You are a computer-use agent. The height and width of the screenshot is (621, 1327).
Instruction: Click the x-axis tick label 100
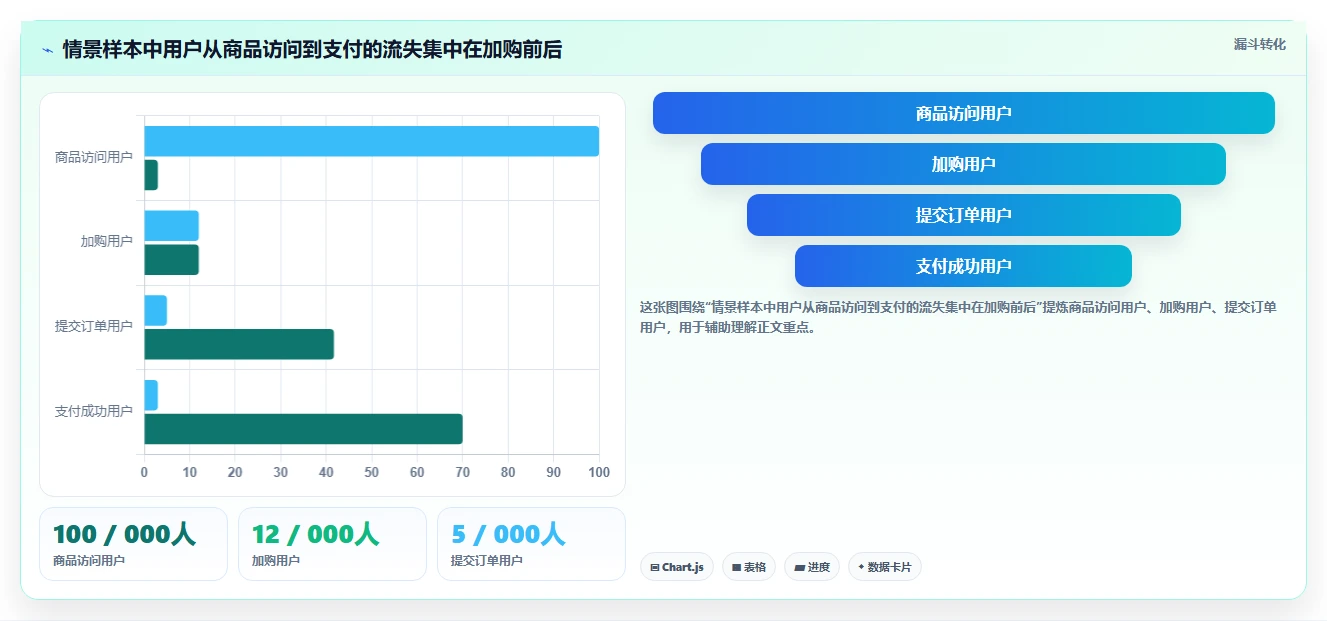point(599,472)
